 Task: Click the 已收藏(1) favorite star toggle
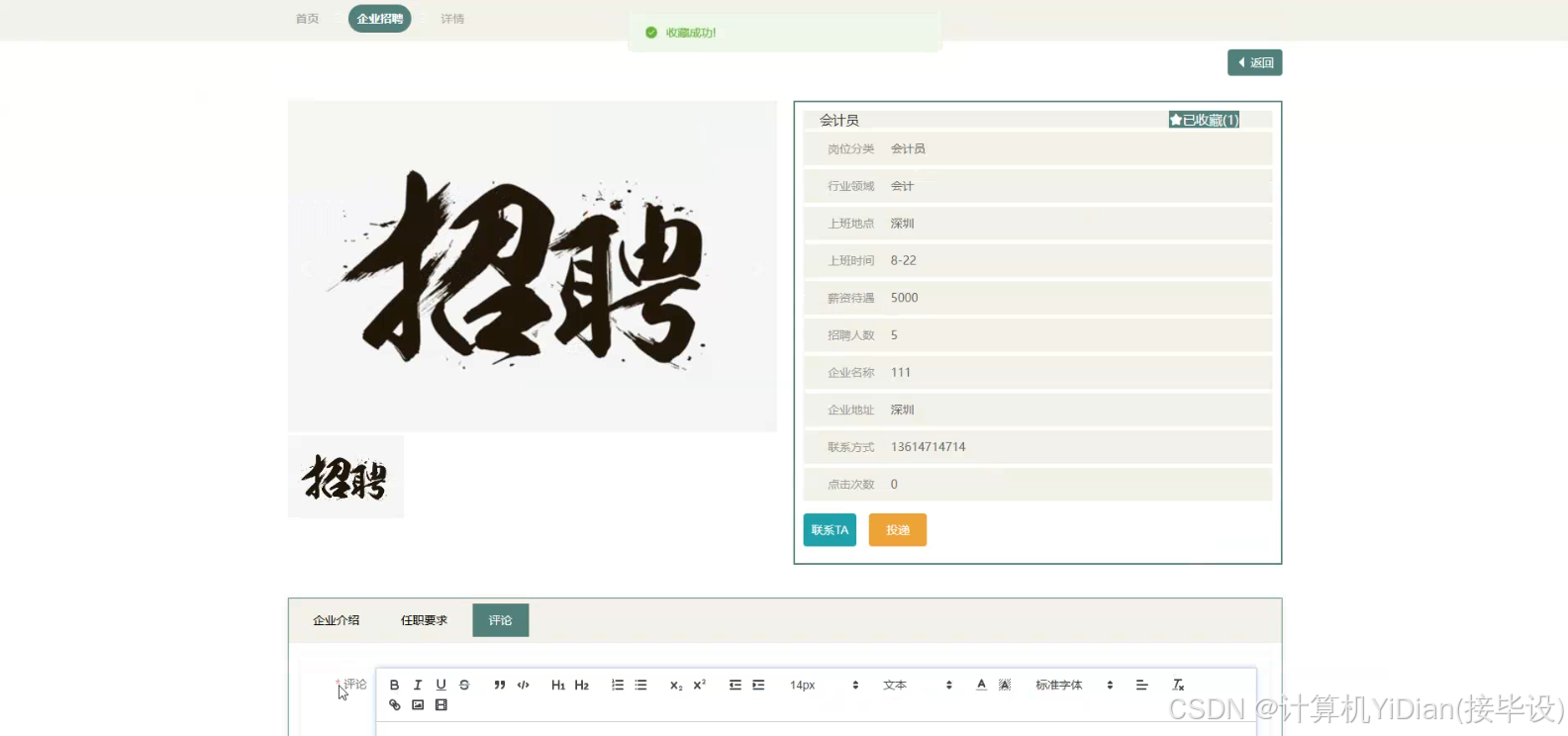point(1204,120)
